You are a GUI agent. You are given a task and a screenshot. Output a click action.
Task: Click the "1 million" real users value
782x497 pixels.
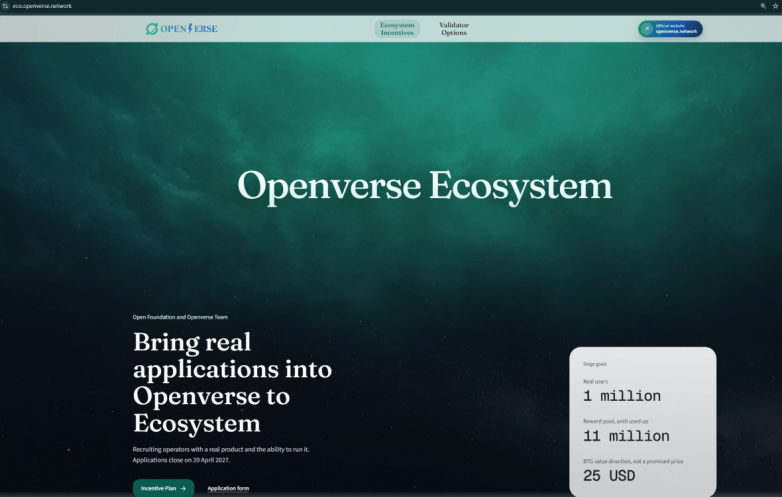[622, 396]
